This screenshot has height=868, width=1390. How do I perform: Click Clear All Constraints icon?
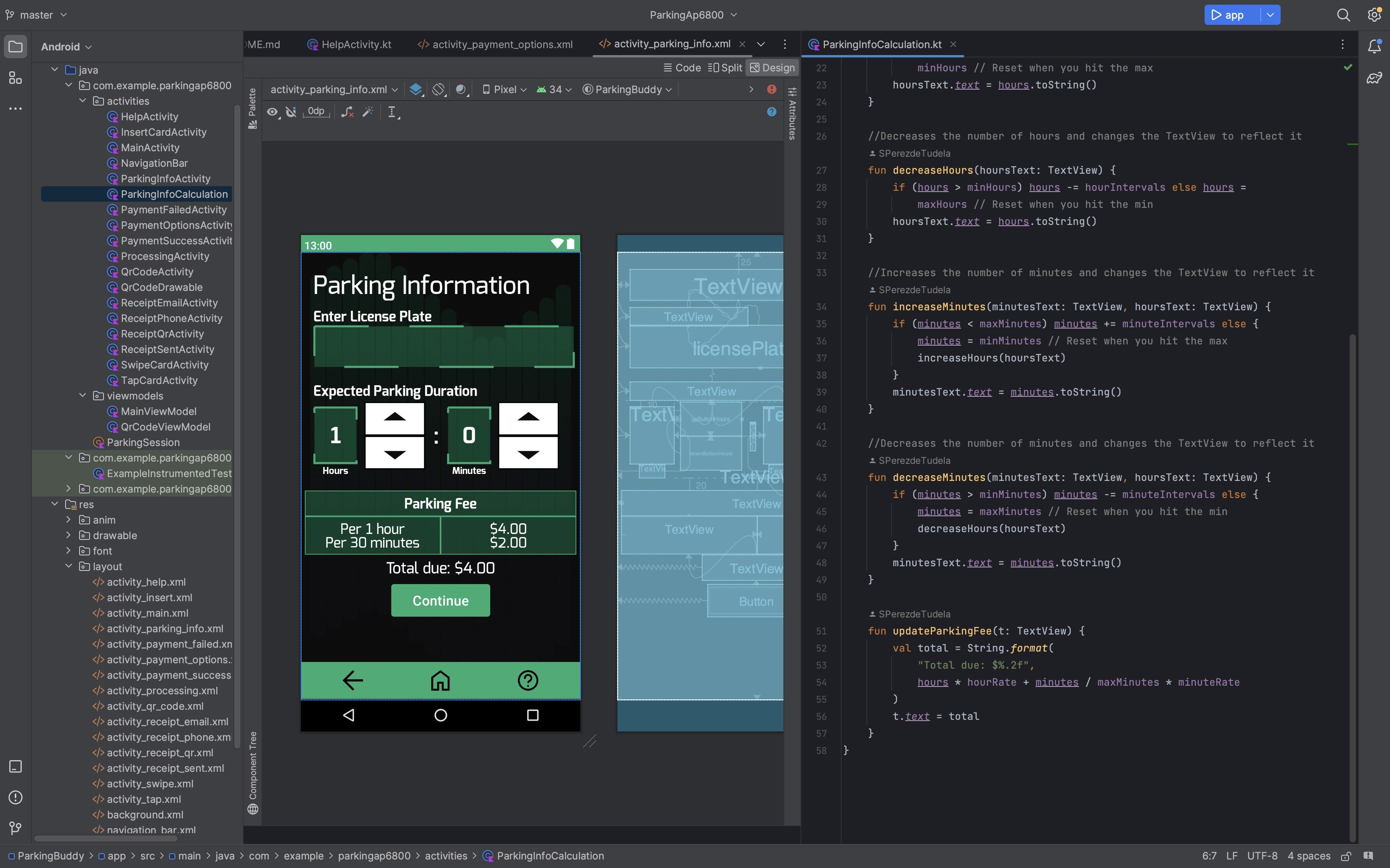tap(347, 112)
